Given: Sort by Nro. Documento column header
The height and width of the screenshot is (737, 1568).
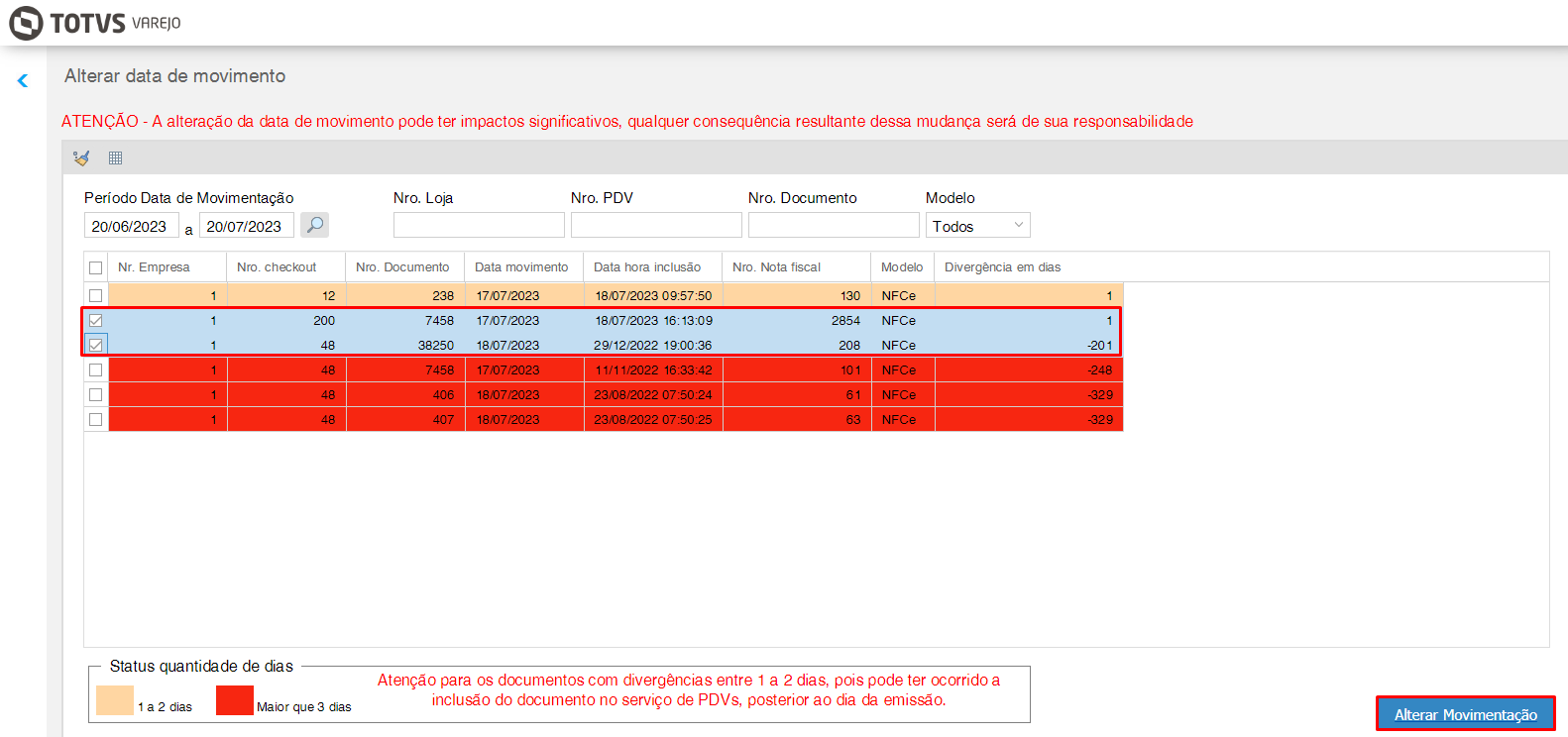Looking at the screenshot, I should 405,267.
